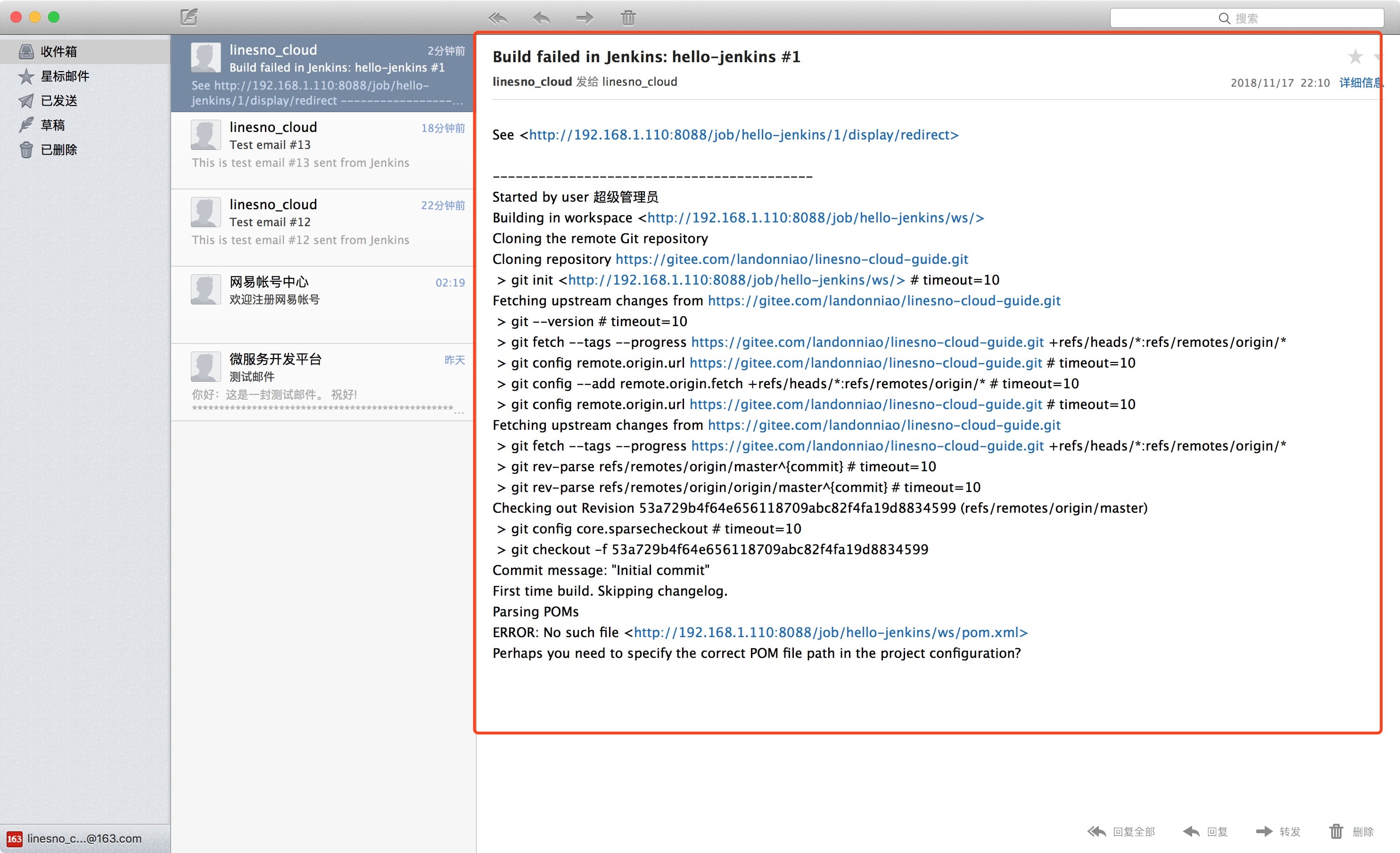Screen dimensions: 1400x853
Task: Click reply all arrows in top toolbar
Action: tap(498, 18)
